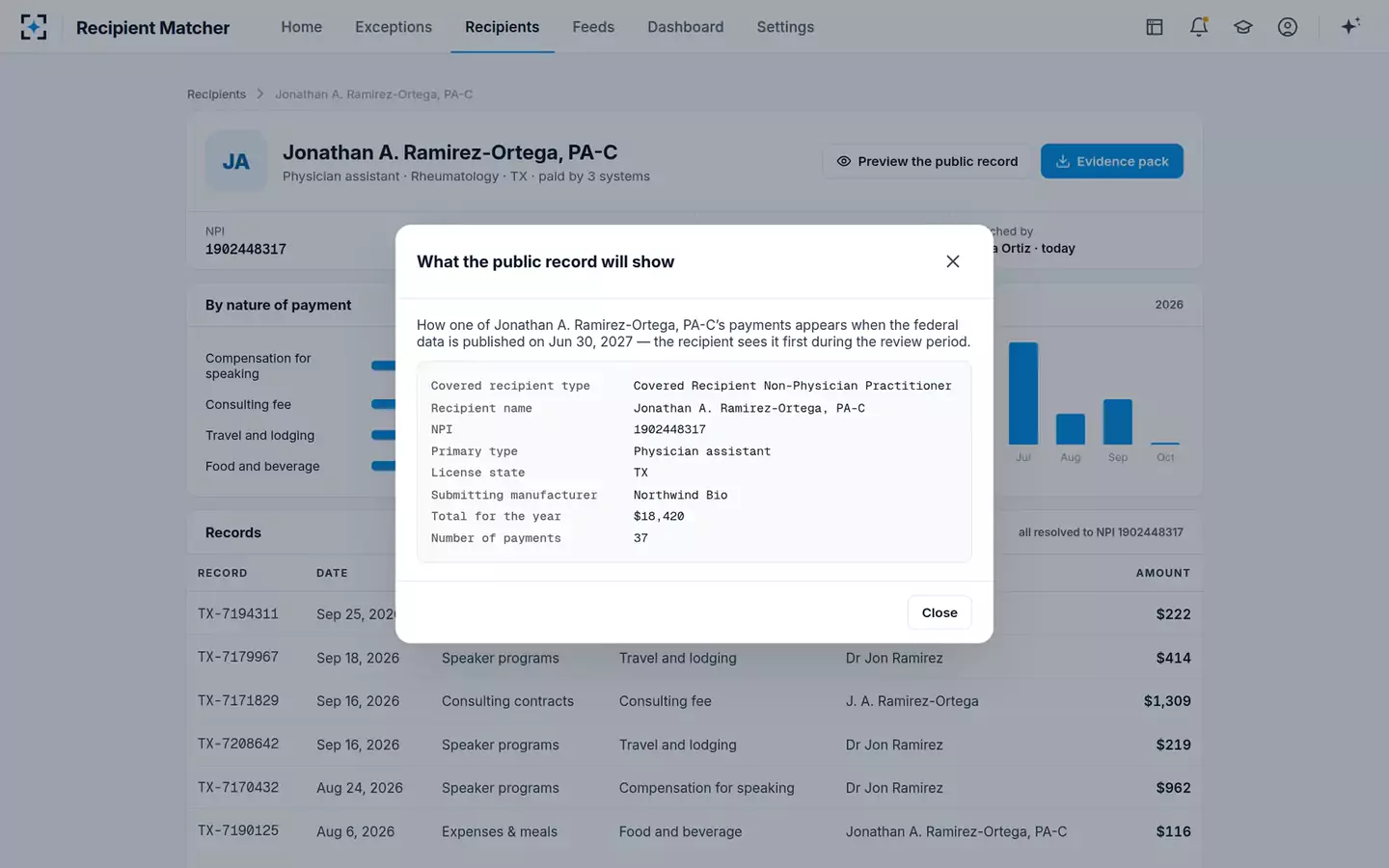Open the layout panel icon in header
Image resolution: width=1389 pixels, height=868 pixels.
1155,27
